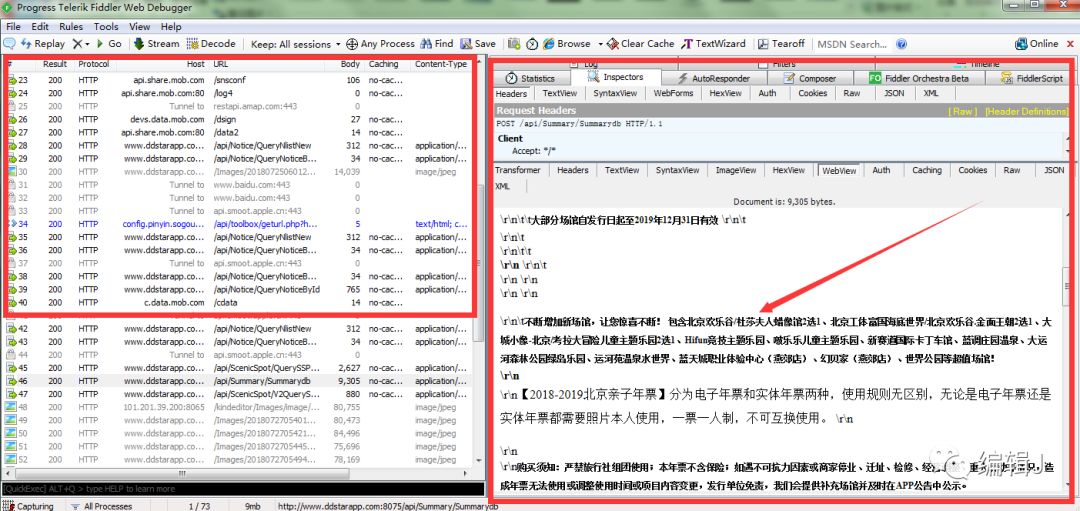Select session 39 QueryNoticeById row
The height and width of the screenshot is (511, 1080).
tap(238, 289)
